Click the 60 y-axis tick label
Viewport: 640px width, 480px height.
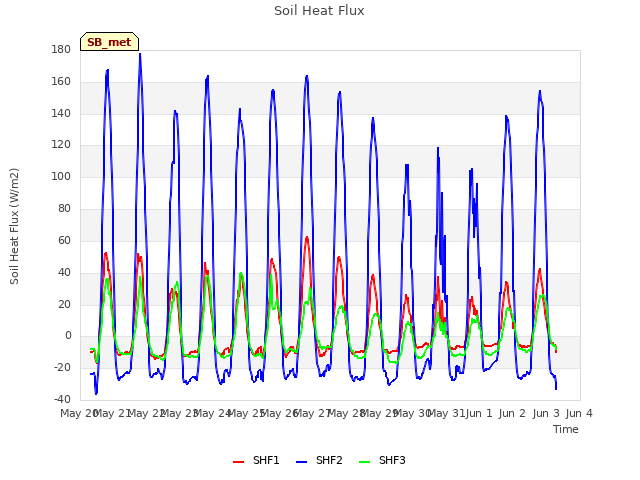coord(64,240)
